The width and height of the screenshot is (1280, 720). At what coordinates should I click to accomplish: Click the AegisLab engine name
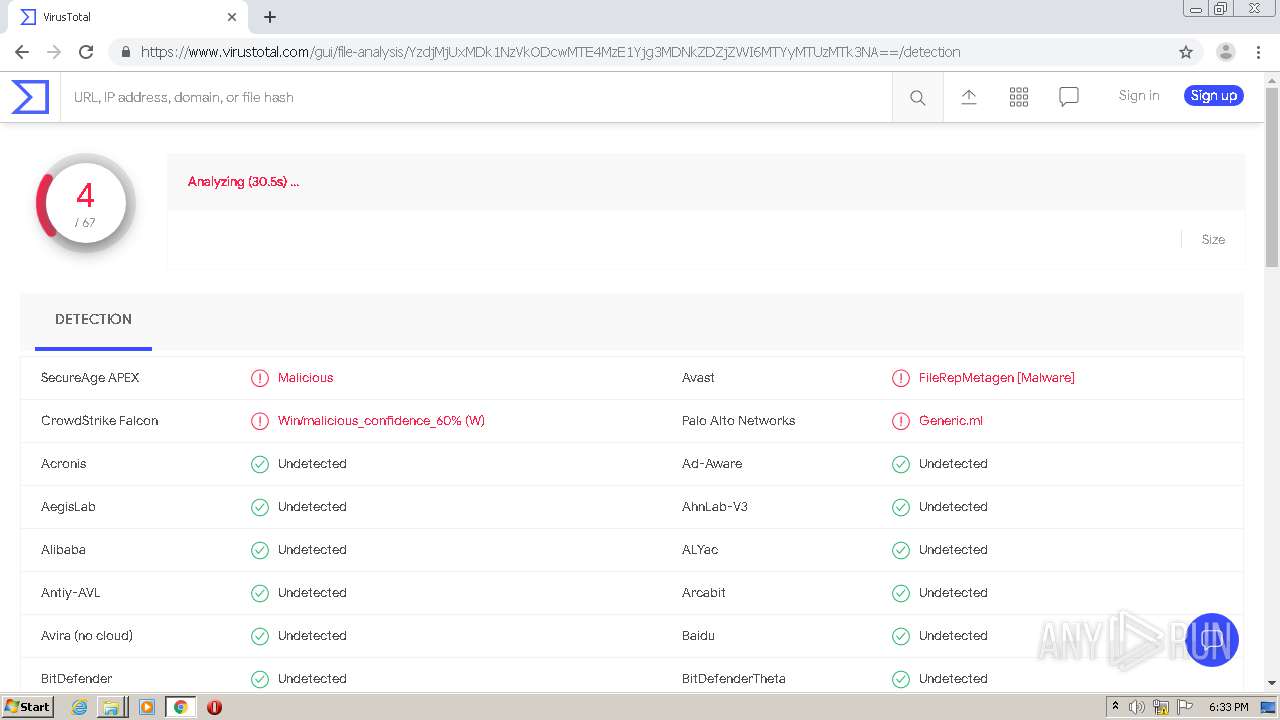point(68,507)
